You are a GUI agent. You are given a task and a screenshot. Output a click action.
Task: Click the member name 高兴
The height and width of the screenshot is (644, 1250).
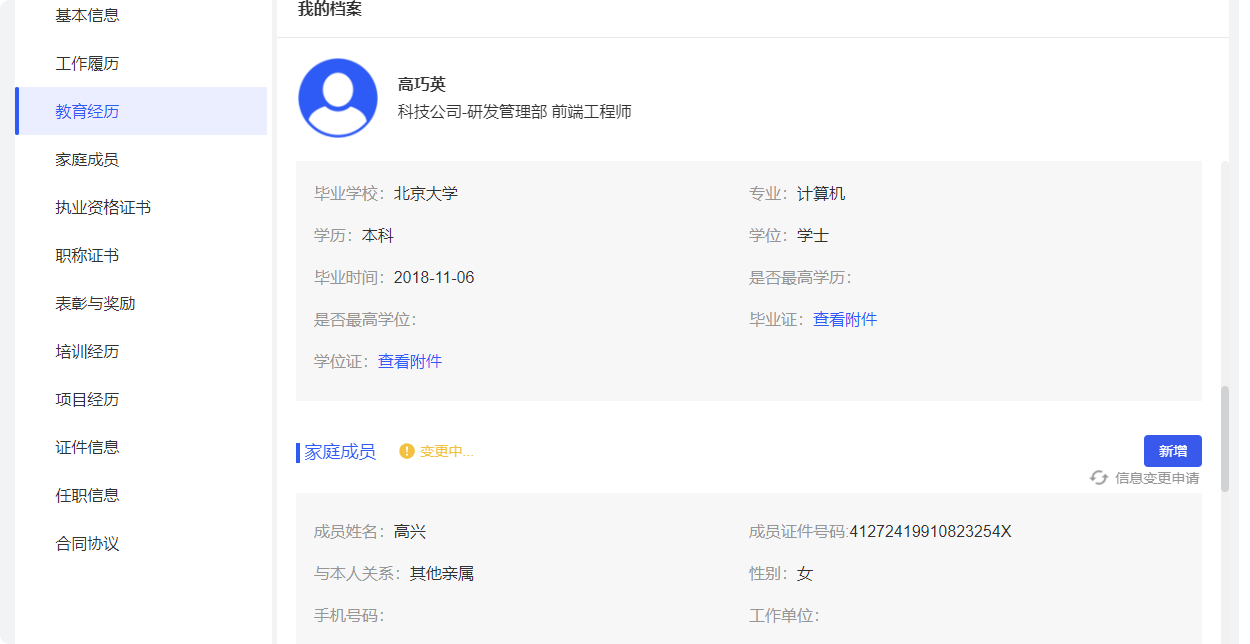(x=410, y=532)
